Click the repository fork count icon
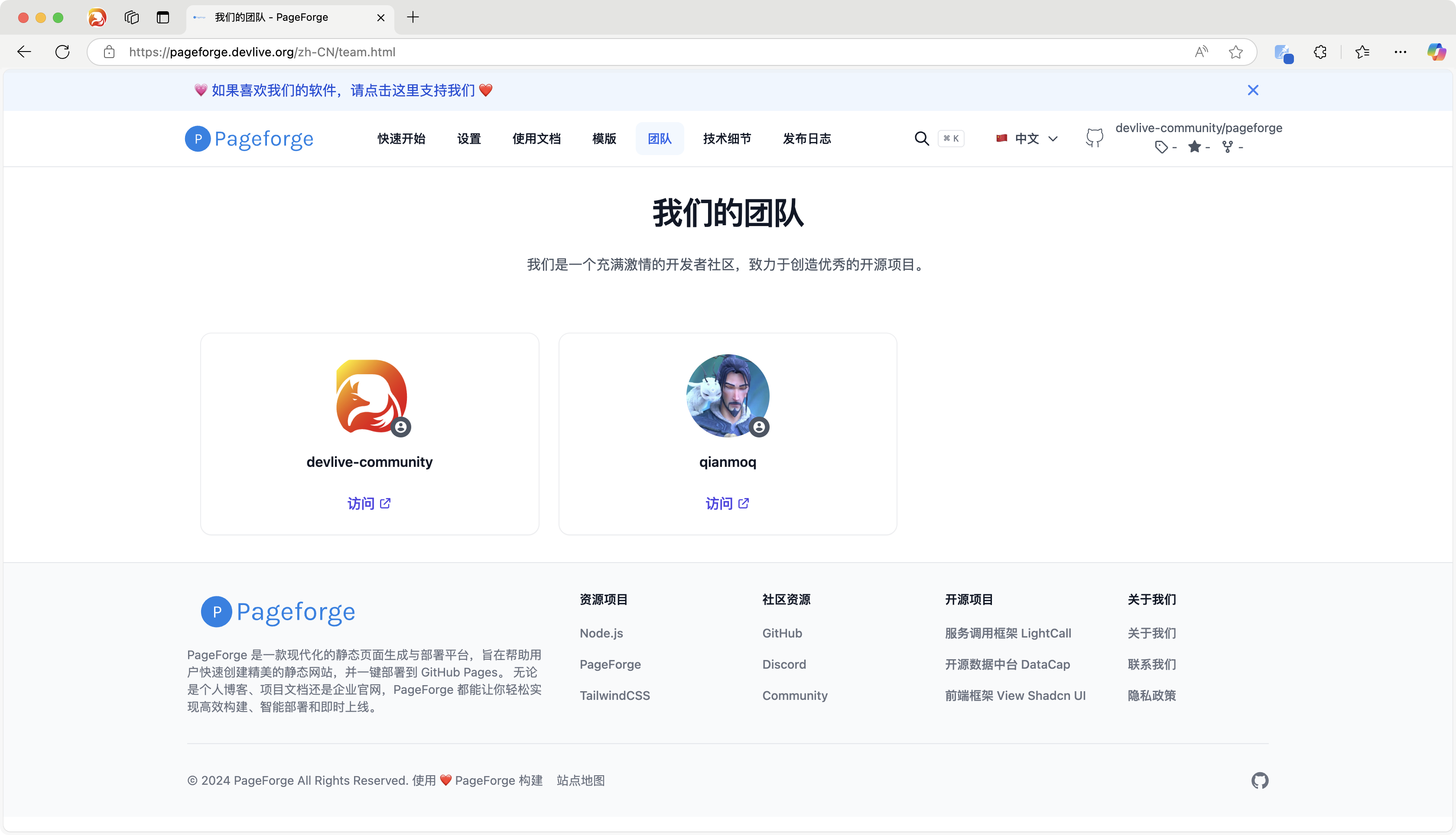 pos(1227,147)
